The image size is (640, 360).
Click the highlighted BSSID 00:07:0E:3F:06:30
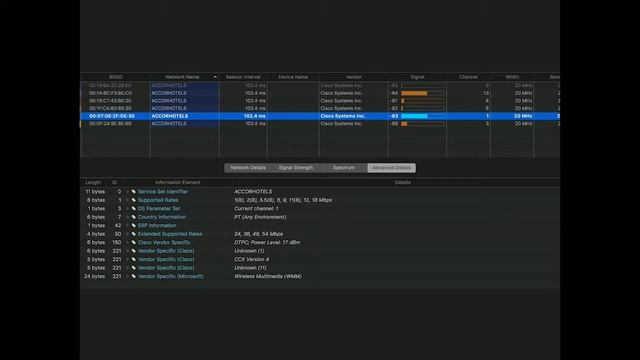[112, 116]
